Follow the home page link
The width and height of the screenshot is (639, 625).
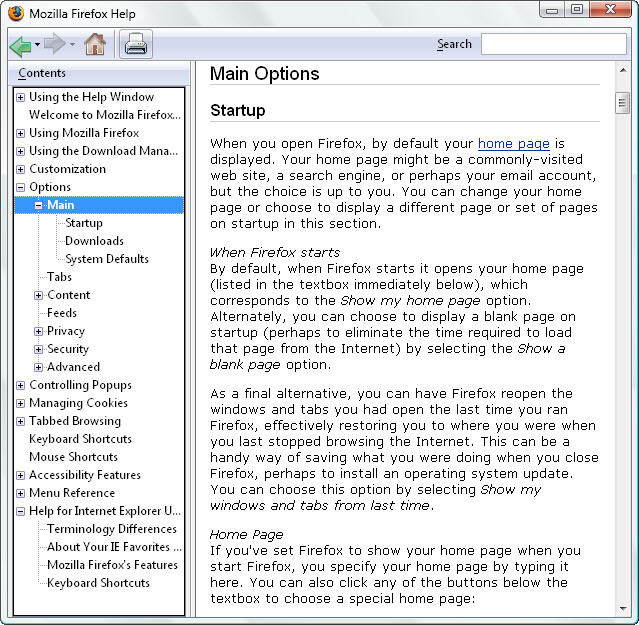(513, 144)
